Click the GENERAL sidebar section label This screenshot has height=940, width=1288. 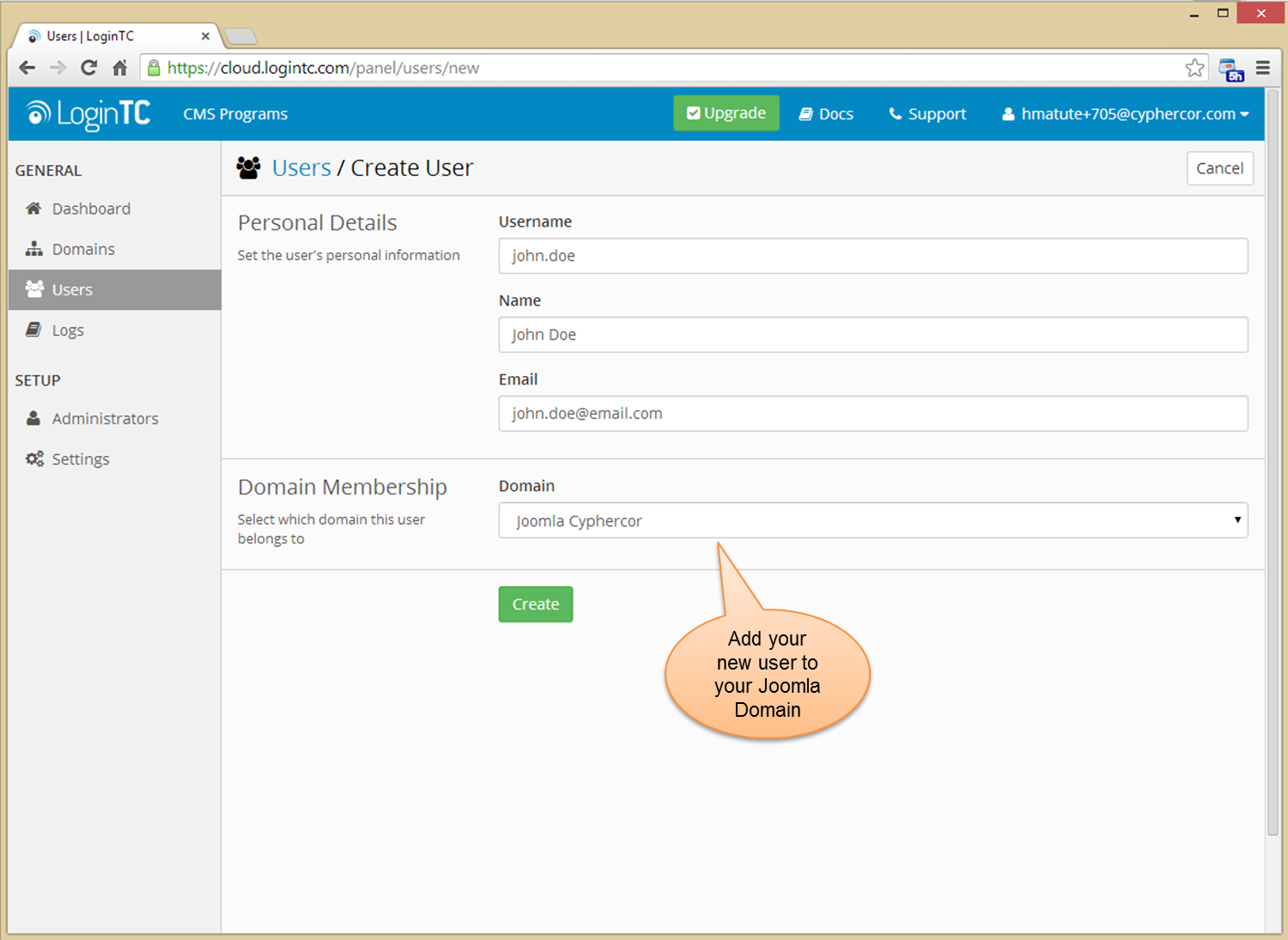coord(48,171)
